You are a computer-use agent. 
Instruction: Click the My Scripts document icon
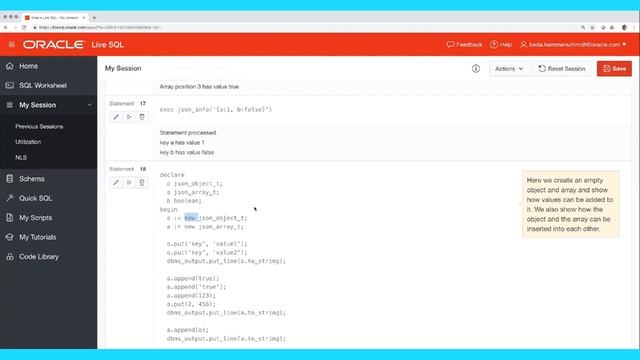coord(10,218)
